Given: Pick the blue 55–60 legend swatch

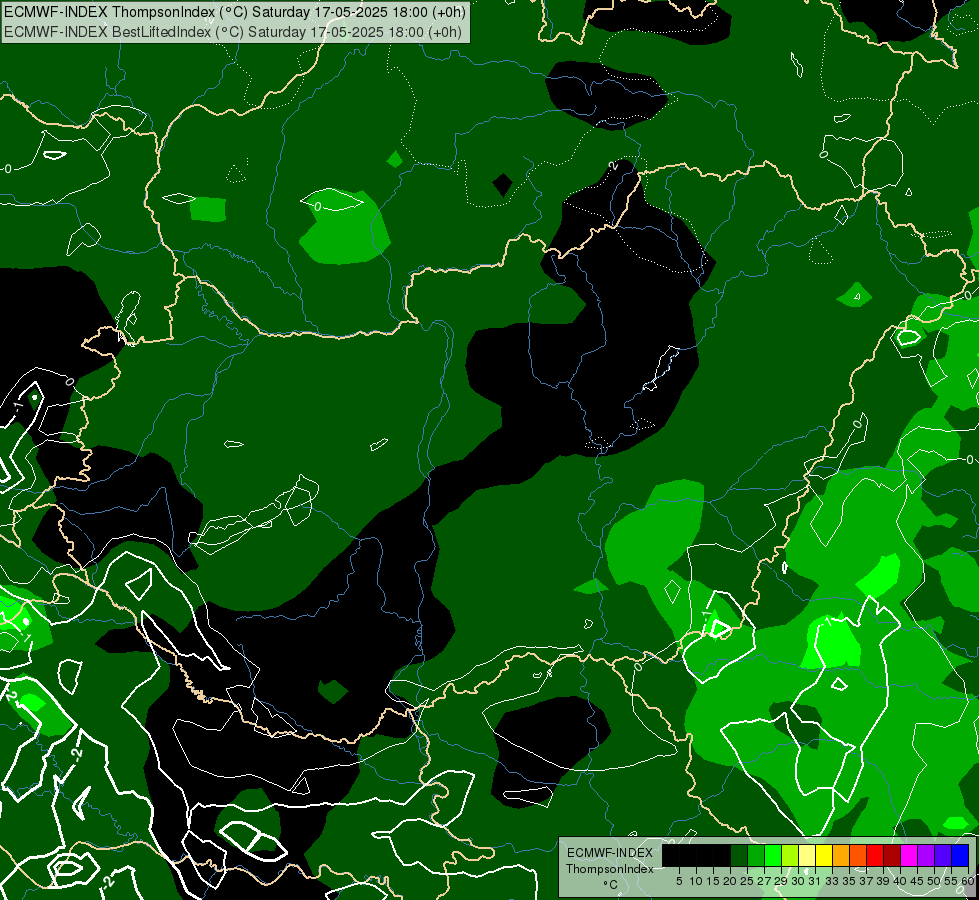Looking at the screenshot, I should click(960, 855).
